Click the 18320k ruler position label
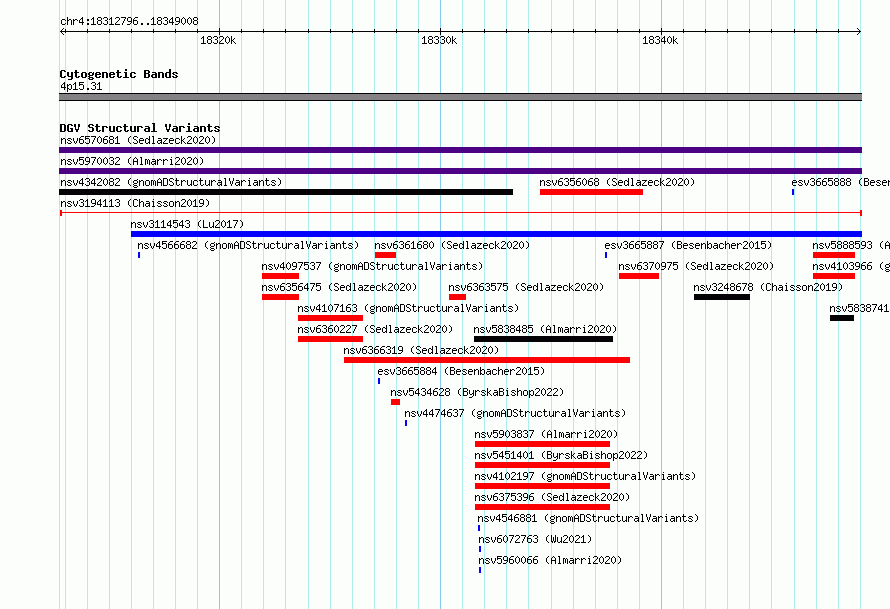Image resolution: width=890 pixels, height=609 pixels. pos(218,40)
